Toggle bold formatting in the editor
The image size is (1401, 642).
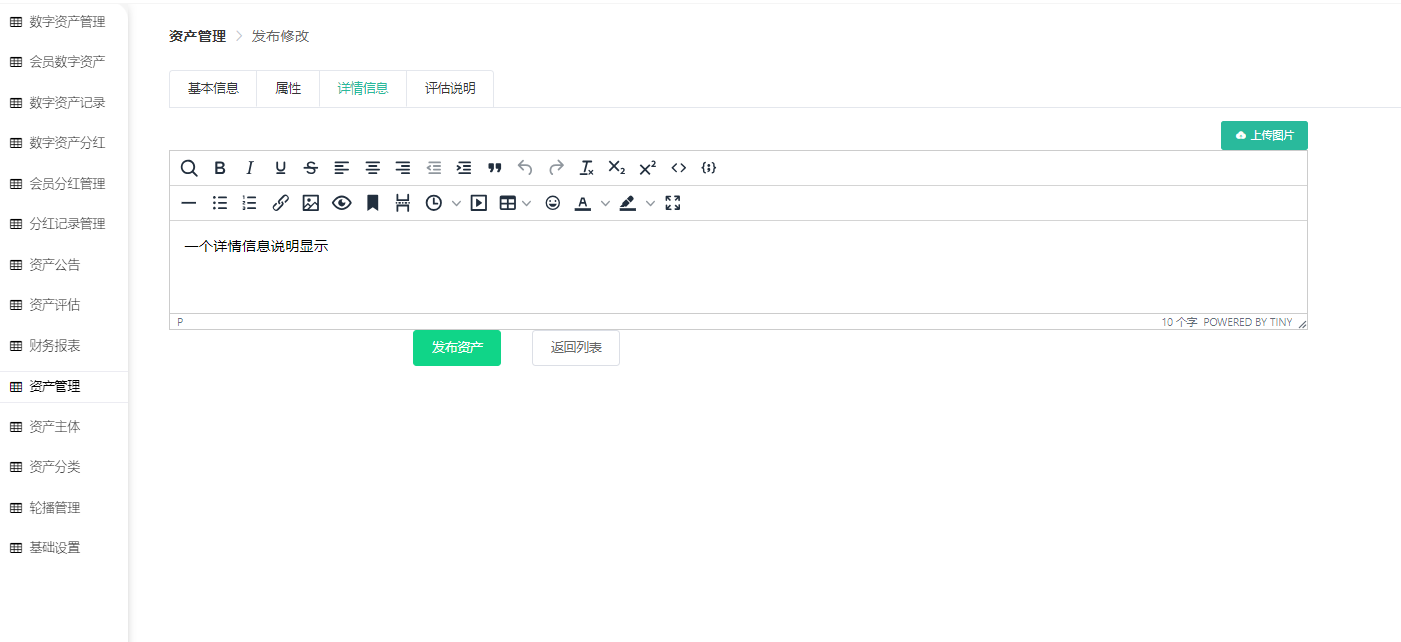[x=220, y=168]
